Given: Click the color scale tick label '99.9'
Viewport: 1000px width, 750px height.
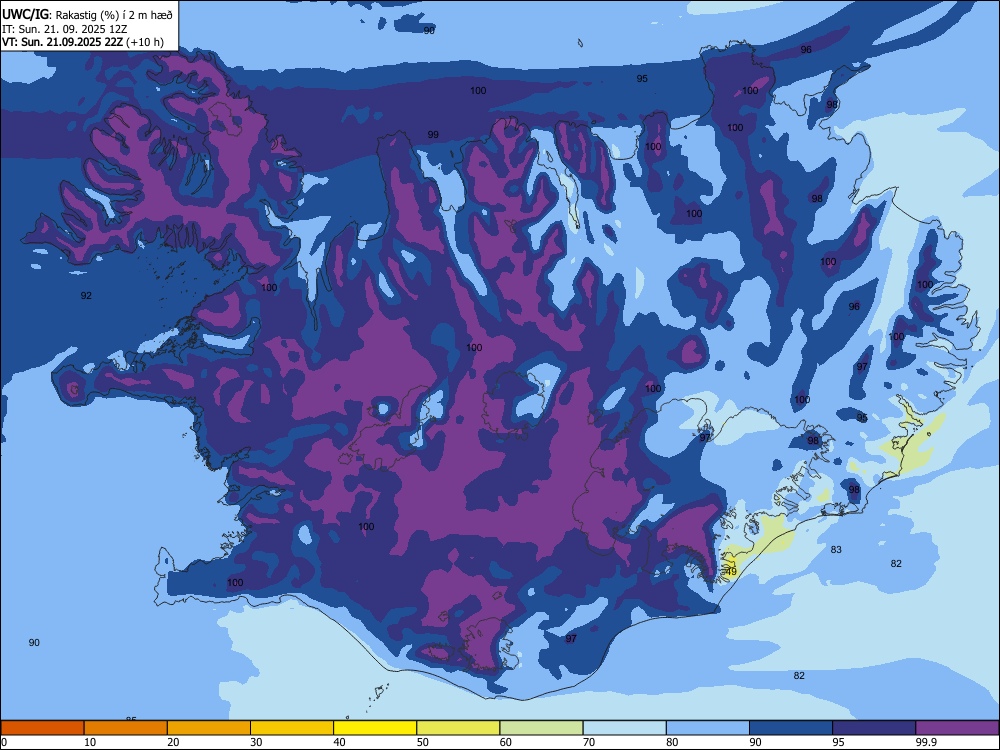Looking at the screenshot, I should point(926,742).
